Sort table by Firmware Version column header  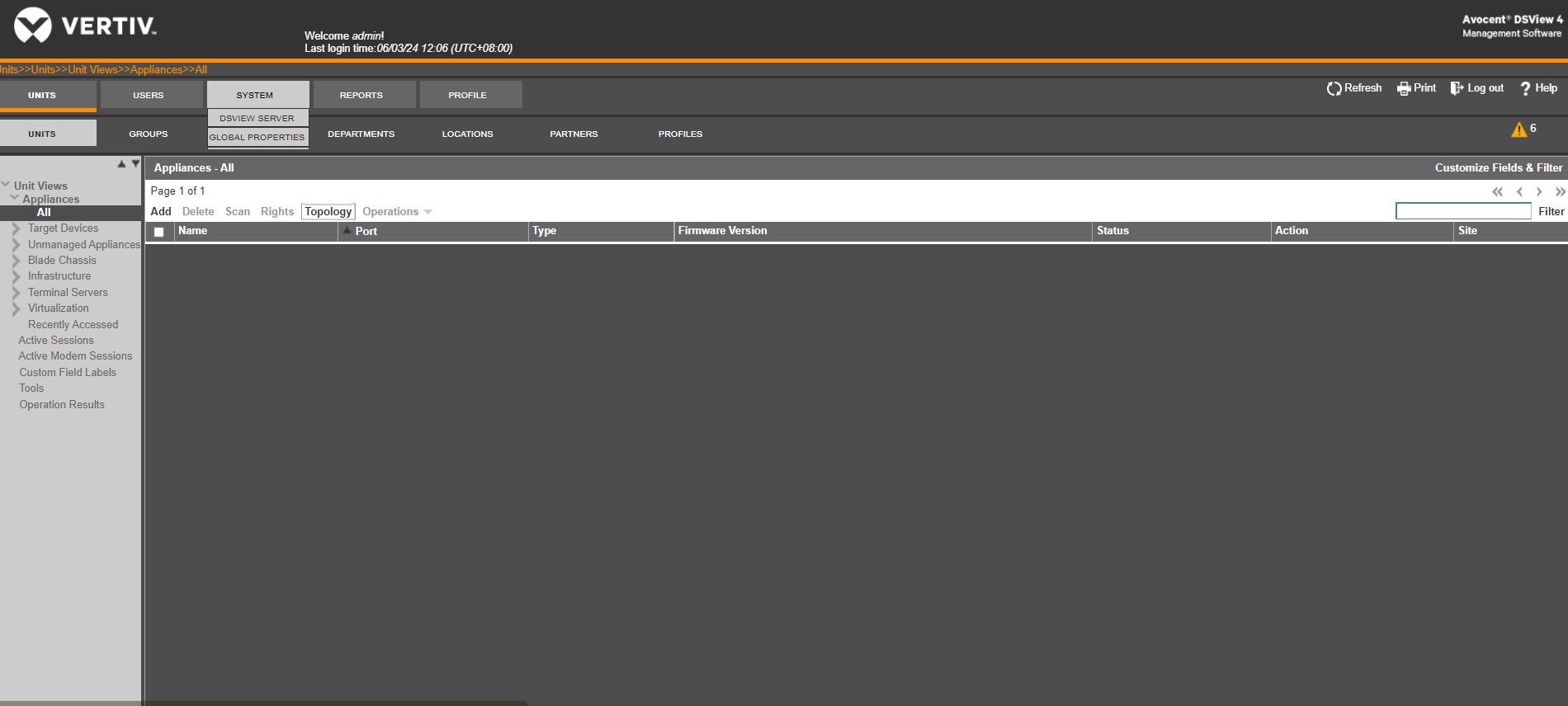723,231
